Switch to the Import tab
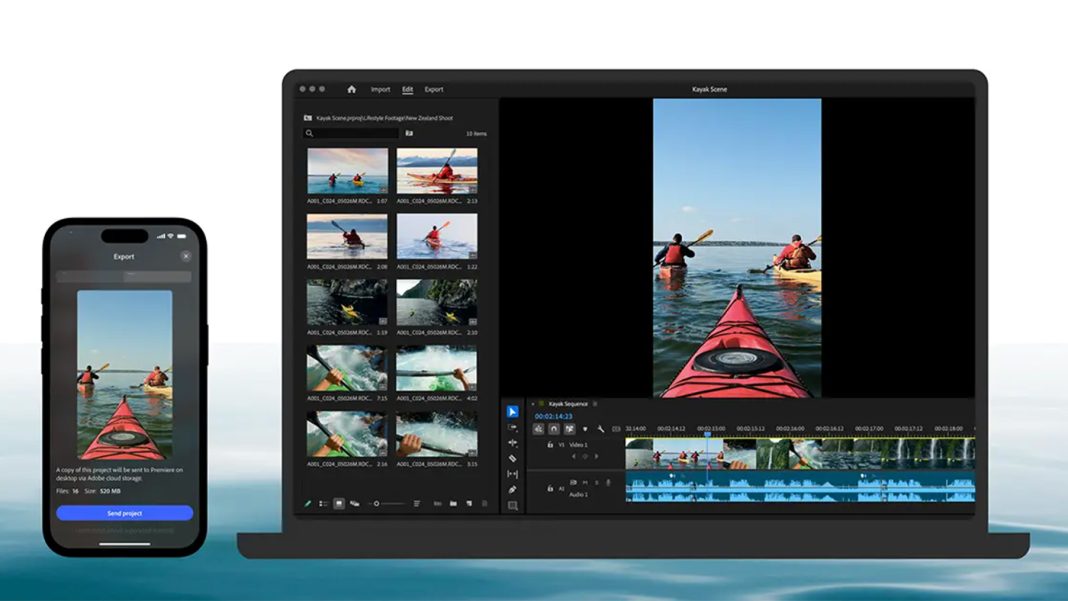The width and height of the screenshot is (1068, 601). (x=380, y=89)
